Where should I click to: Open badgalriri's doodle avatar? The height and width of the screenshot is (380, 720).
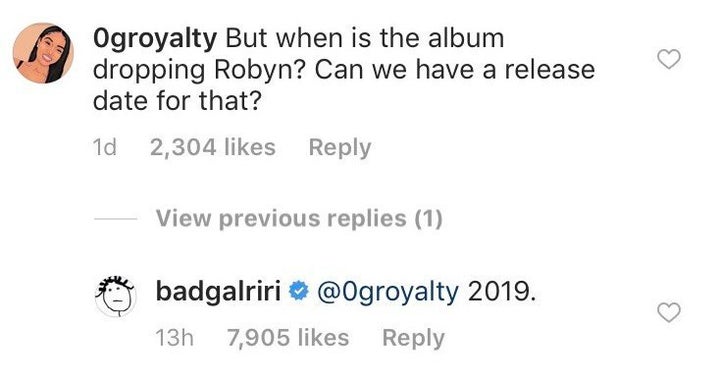click(x=116, y=296)
